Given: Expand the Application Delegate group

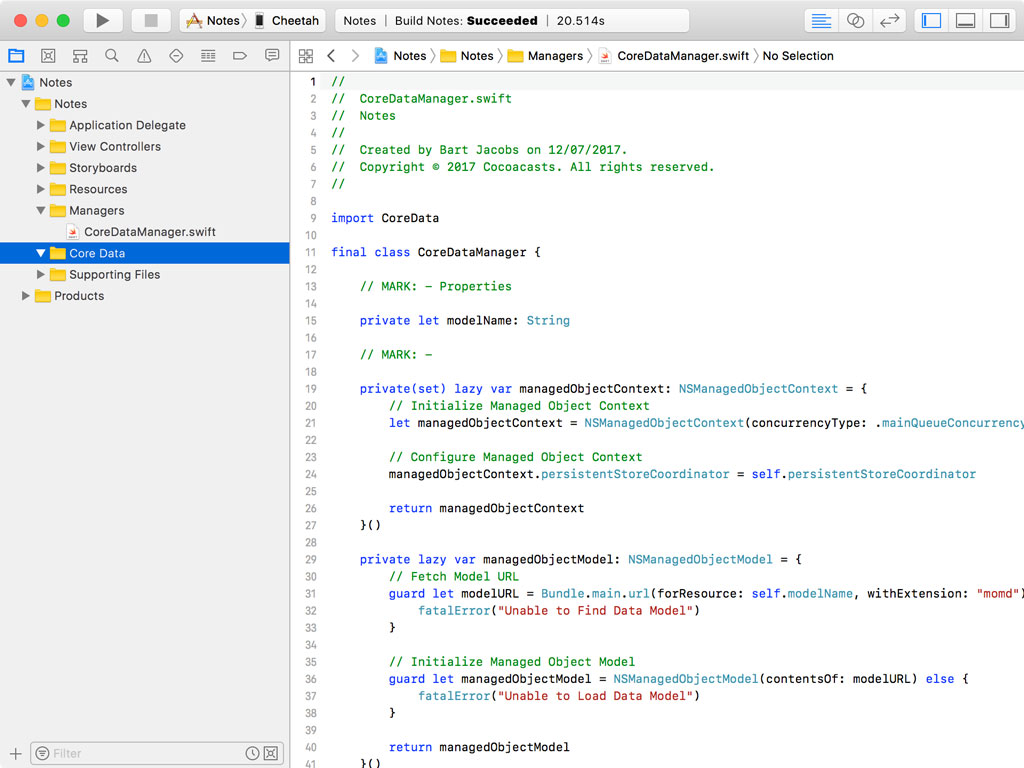Looking at the screenshot, I should coord(41,125).
